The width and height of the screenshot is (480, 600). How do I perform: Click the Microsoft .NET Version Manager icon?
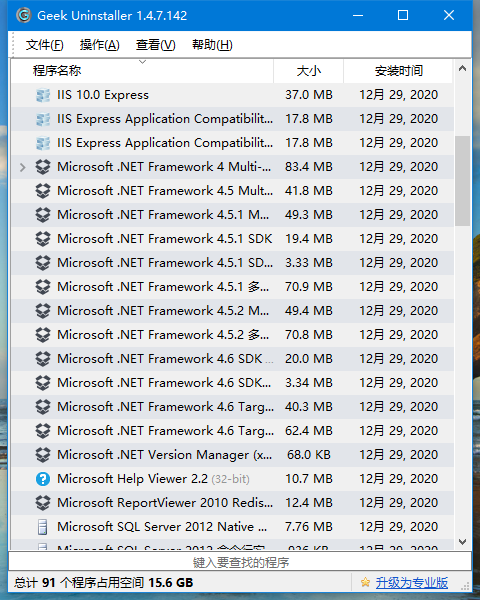click(x=42, y=455)
